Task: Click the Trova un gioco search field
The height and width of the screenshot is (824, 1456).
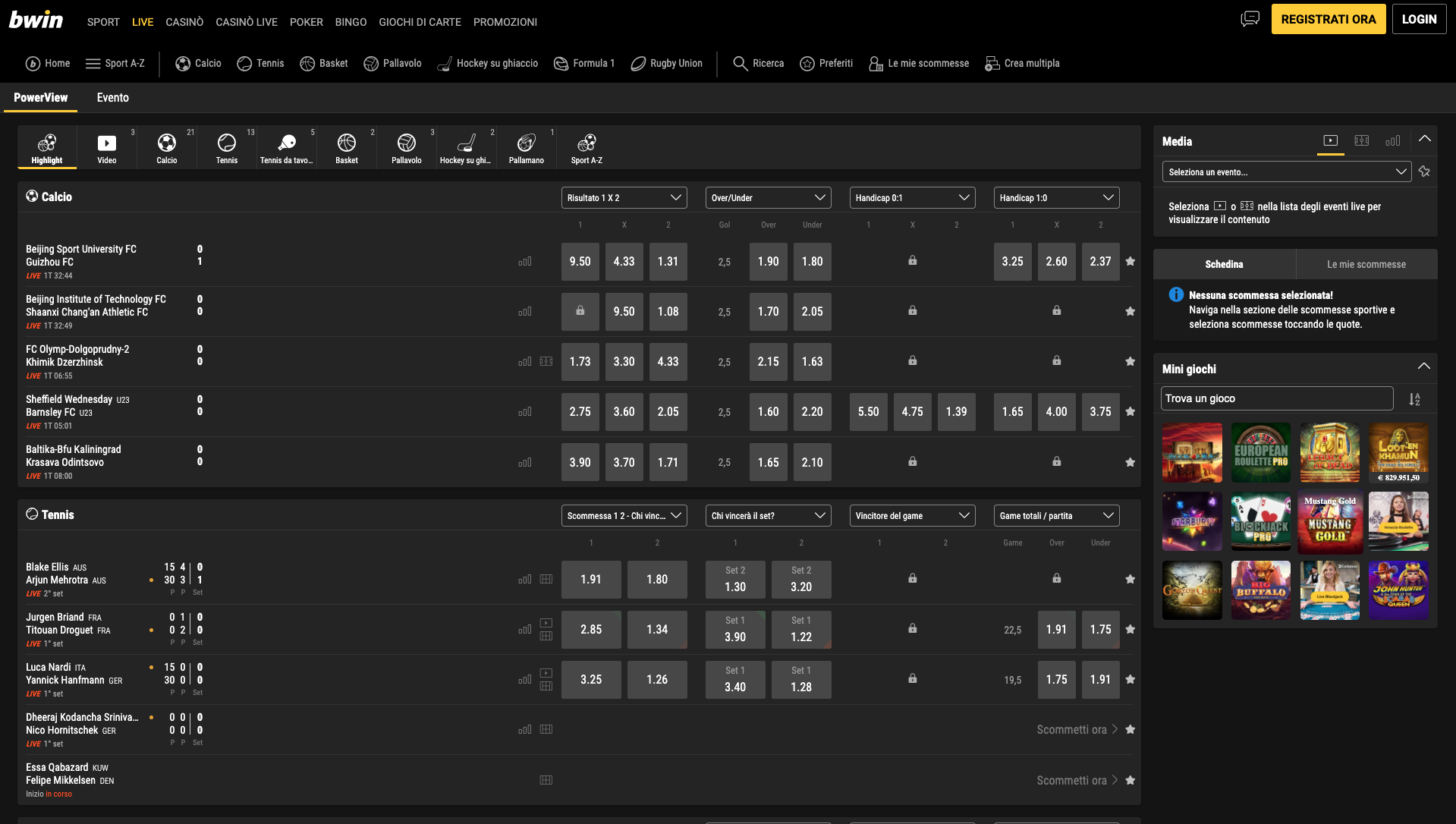Action: (1276, 398)
